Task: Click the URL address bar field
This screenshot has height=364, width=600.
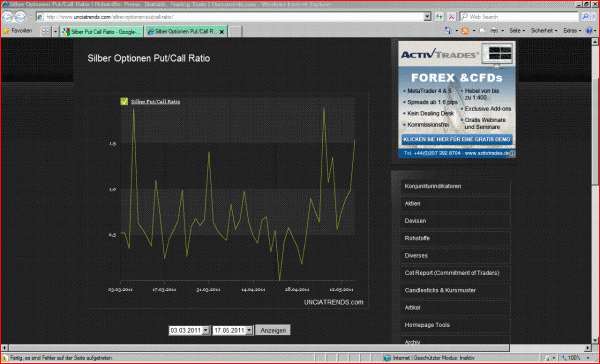Action: [233, 17]
